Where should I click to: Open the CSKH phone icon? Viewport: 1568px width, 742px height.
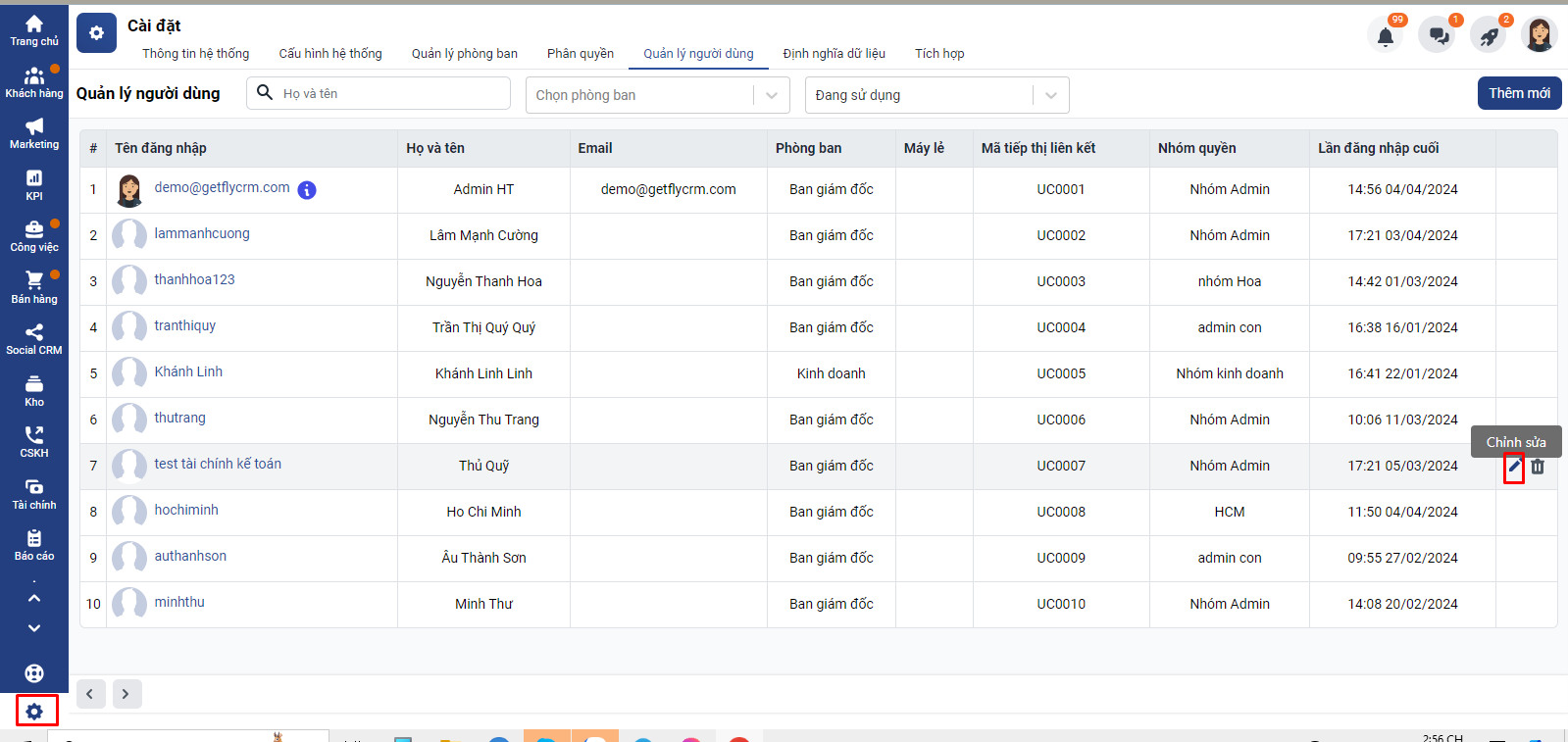click(x=34, y=435)
